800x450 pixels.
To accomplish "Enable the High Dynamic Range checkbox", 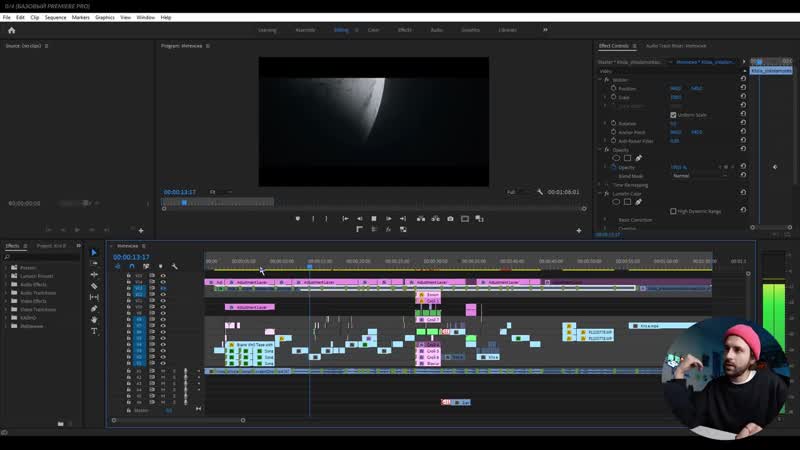I will coord(673,211).
